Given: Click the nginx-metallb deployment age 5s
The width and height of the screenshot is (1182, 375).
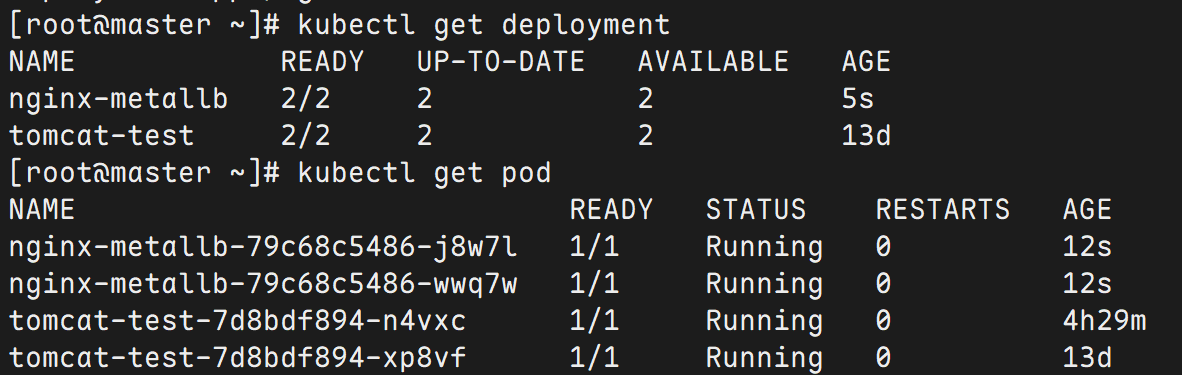Looking at the screenshot, I should pyautogui.click(x=858, y=100).
